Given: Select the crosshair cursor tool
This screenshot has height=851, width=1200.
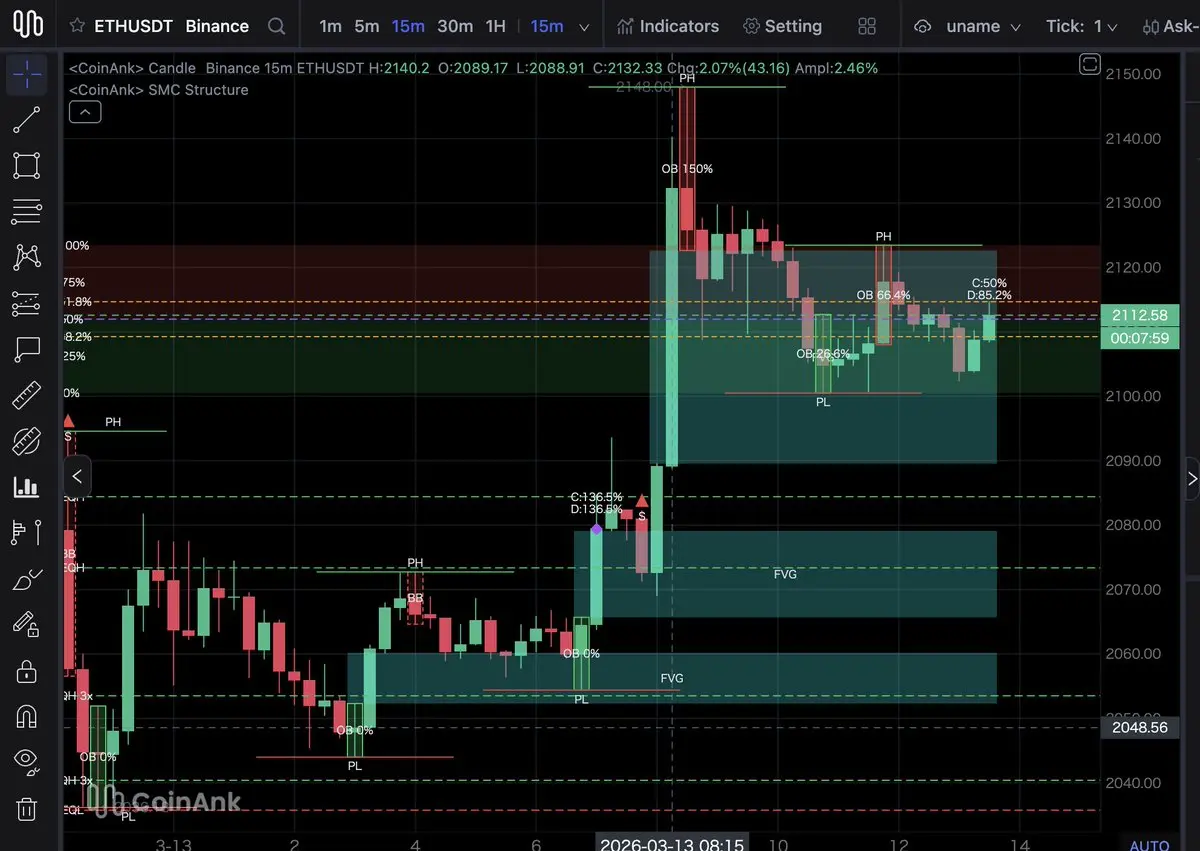Looking at the screenshot, I should pos(27,72).
